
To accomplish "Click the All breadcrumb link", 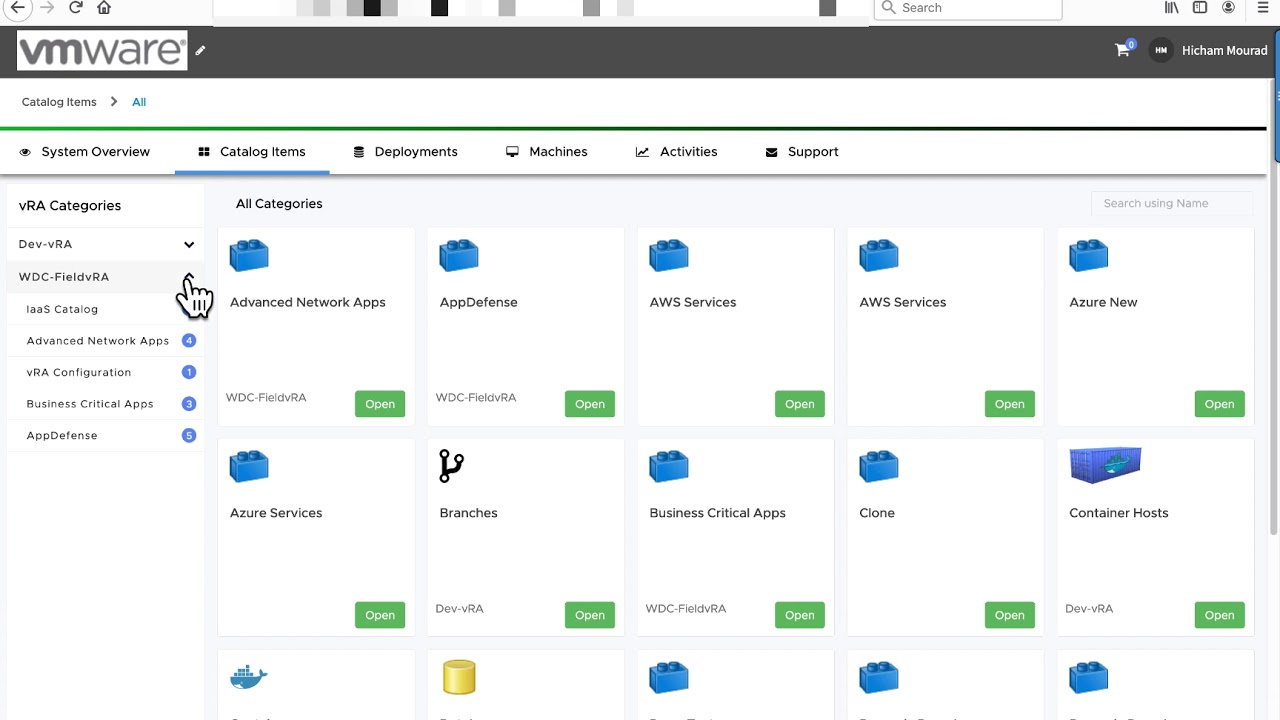I will [138, 101].
